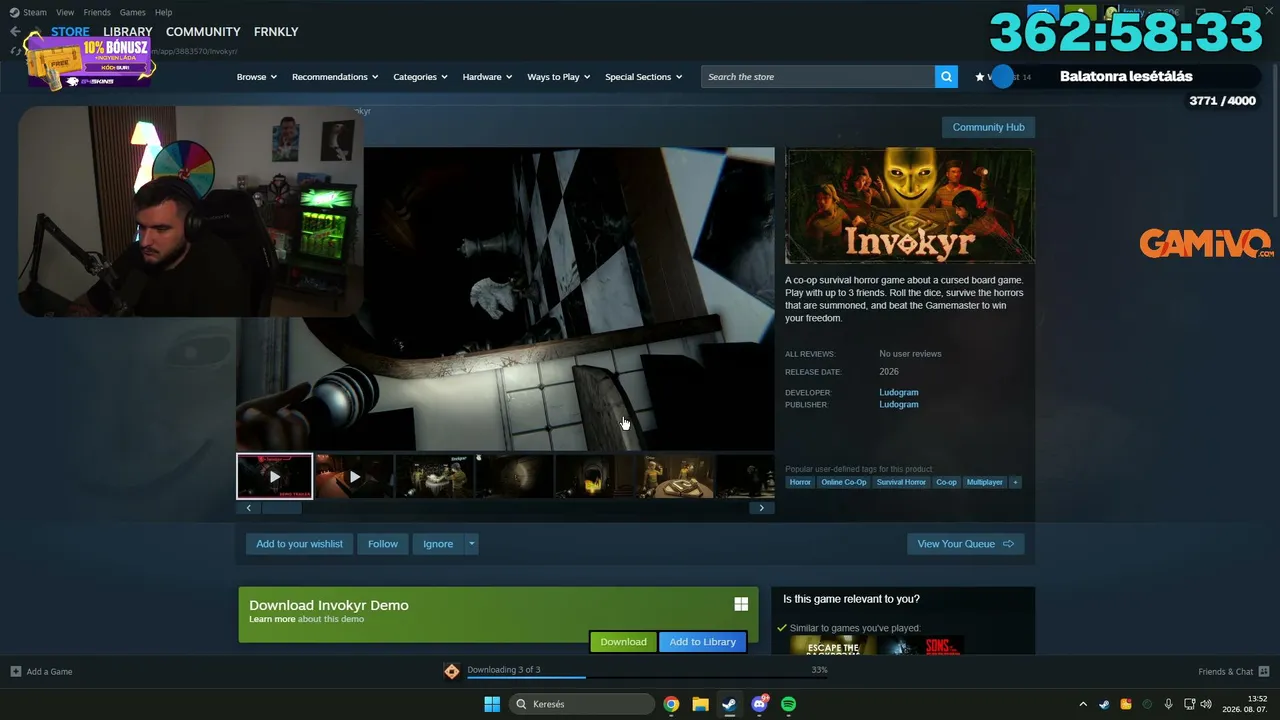The image size is (1280, 720).
Task: Click the Invokyr header capsule image
Action: (x=909, y=206)
